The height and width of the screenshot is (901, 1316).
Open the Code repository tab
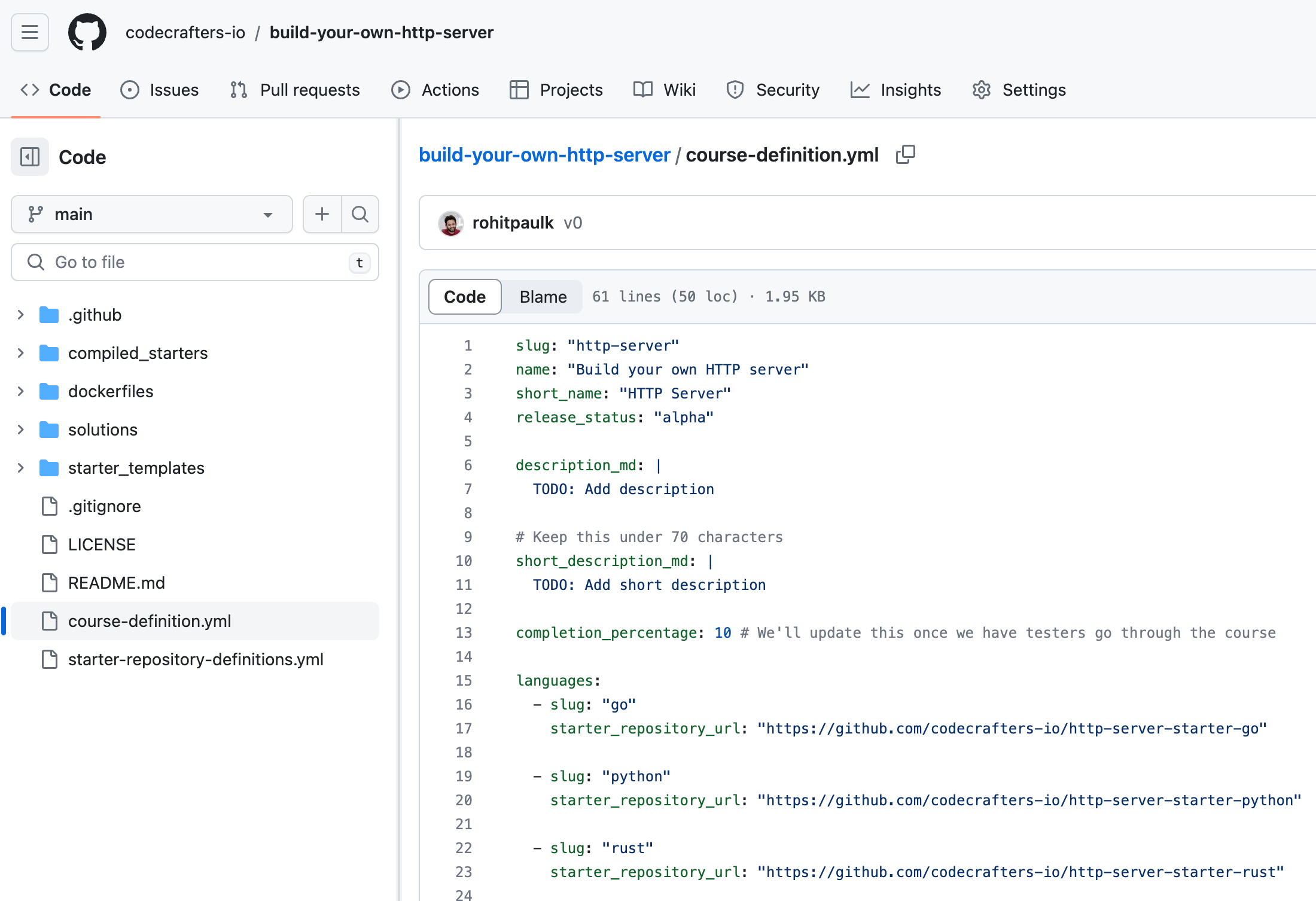point(56,90)
